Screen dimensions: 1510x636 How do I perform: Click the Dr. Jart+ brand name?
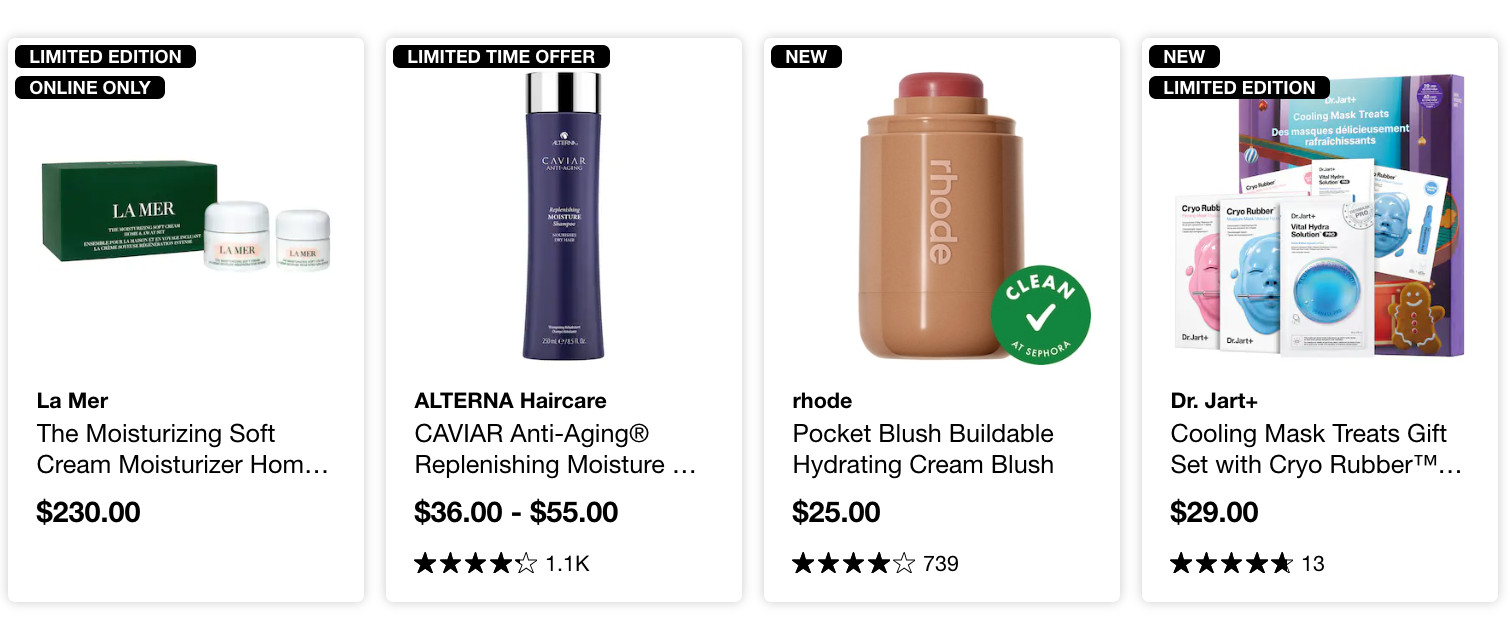pyautogui.click(x=1214, y=401)
